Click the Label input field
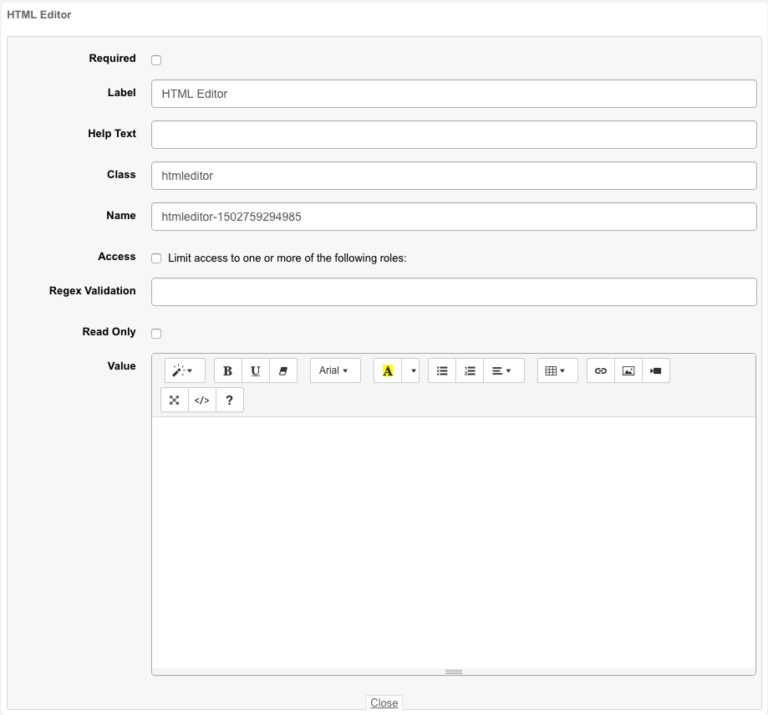The width and height of the screenshot is (768, 715). pyautogui.click(x=454, y=94)
